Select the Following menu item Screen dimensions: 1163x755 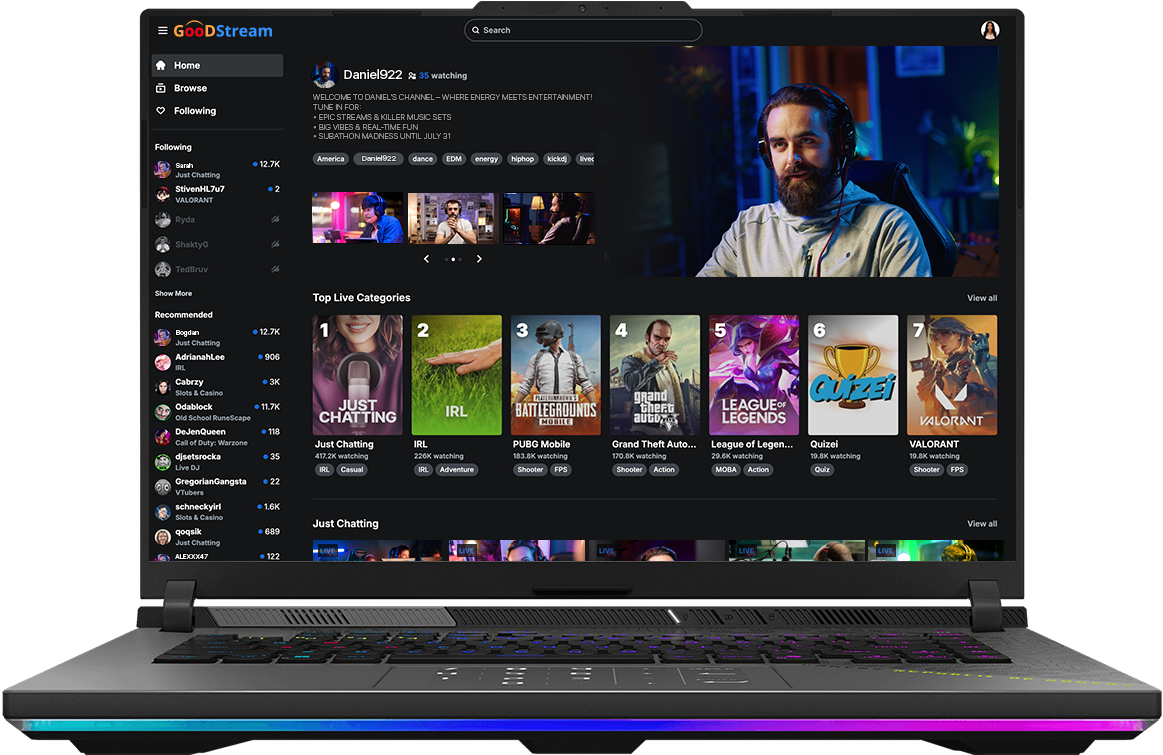(x=217, y=111)
